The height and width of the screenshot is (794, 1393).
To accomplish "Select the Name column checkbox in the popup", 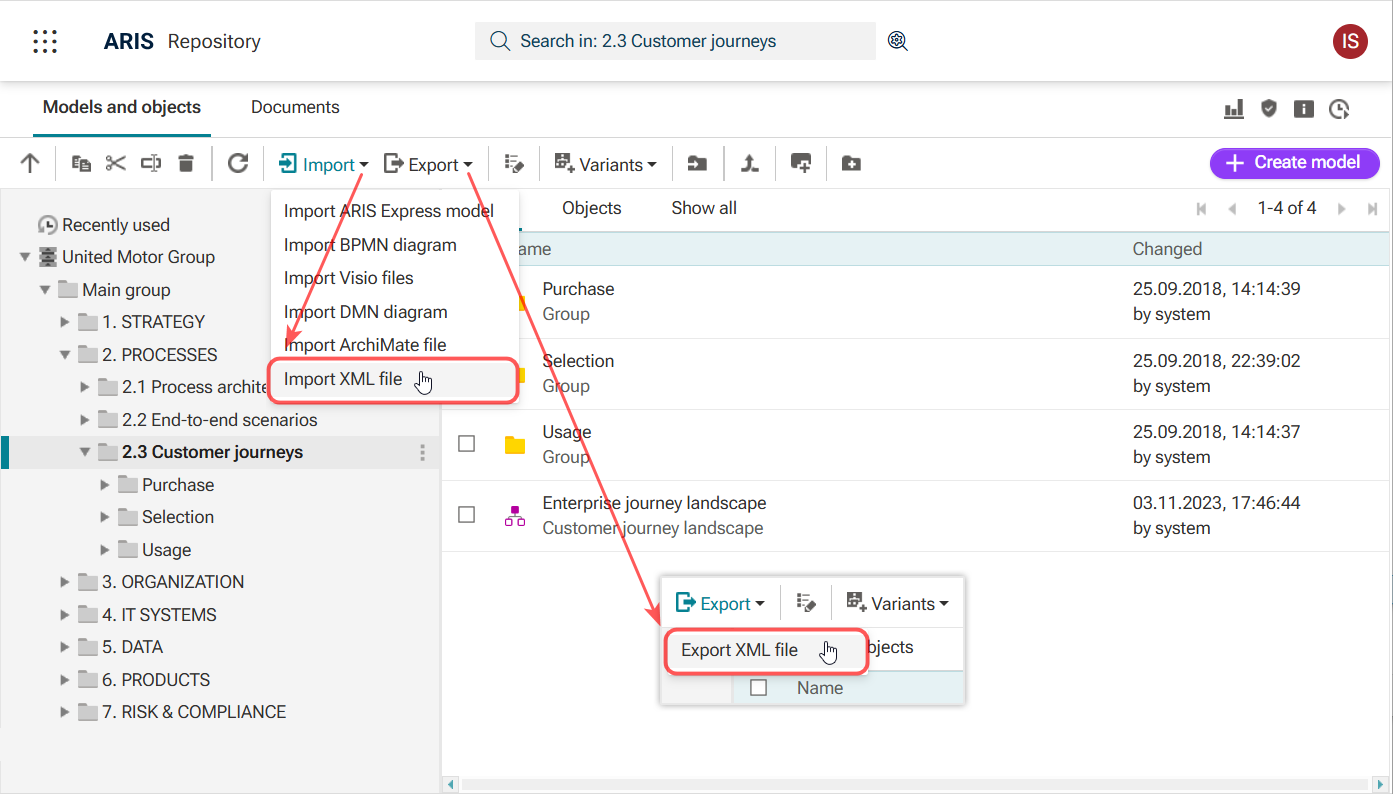I will click(x=758, y=687).
